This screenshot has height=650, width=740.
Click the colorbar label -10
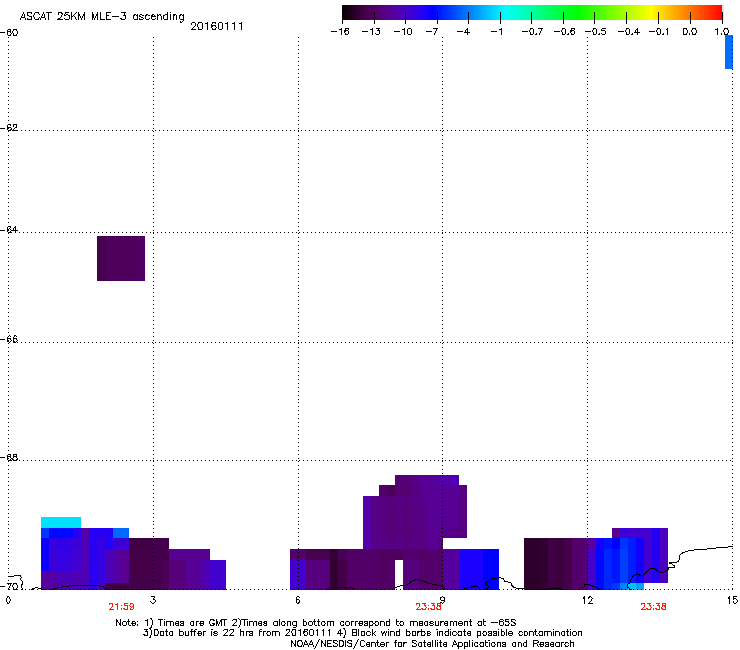pyautogui.click(x=403, y=32)
